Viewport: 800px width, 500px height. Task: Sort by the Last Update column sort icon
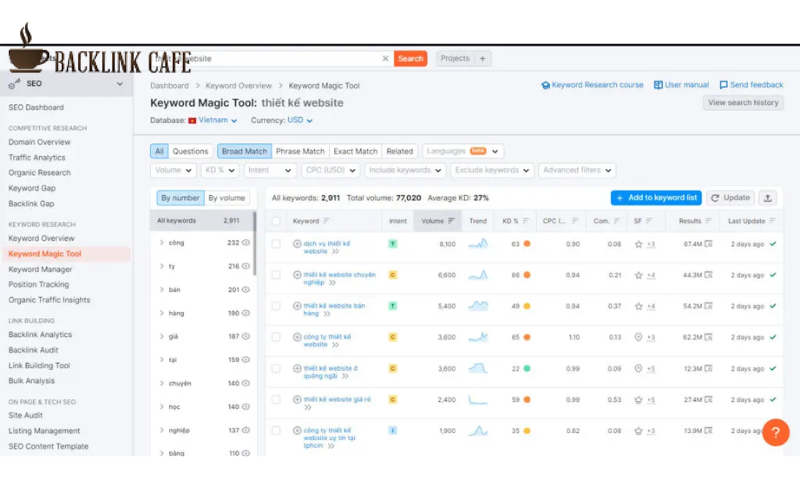point(772,221)
